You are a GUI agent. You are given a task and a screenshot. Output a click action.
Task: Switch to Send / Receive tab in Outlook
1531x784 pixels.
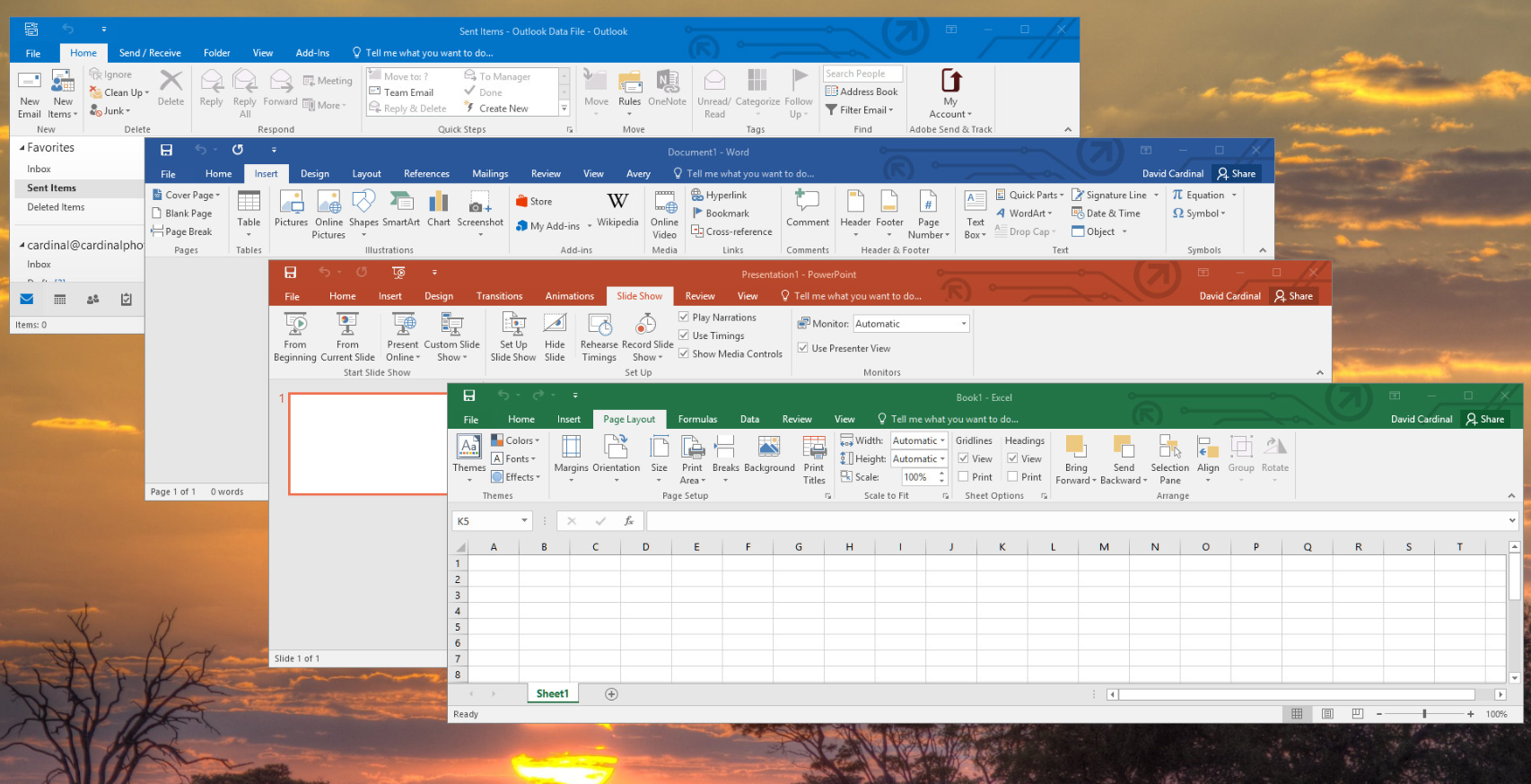point(150,53)
